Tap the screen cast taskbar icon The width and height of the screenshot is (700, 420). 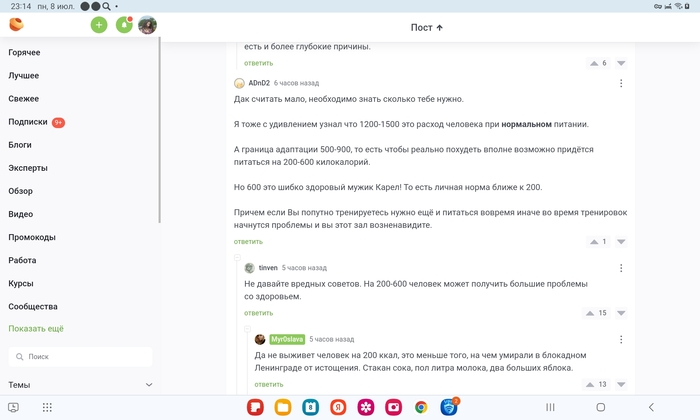(x=13, y=408)
